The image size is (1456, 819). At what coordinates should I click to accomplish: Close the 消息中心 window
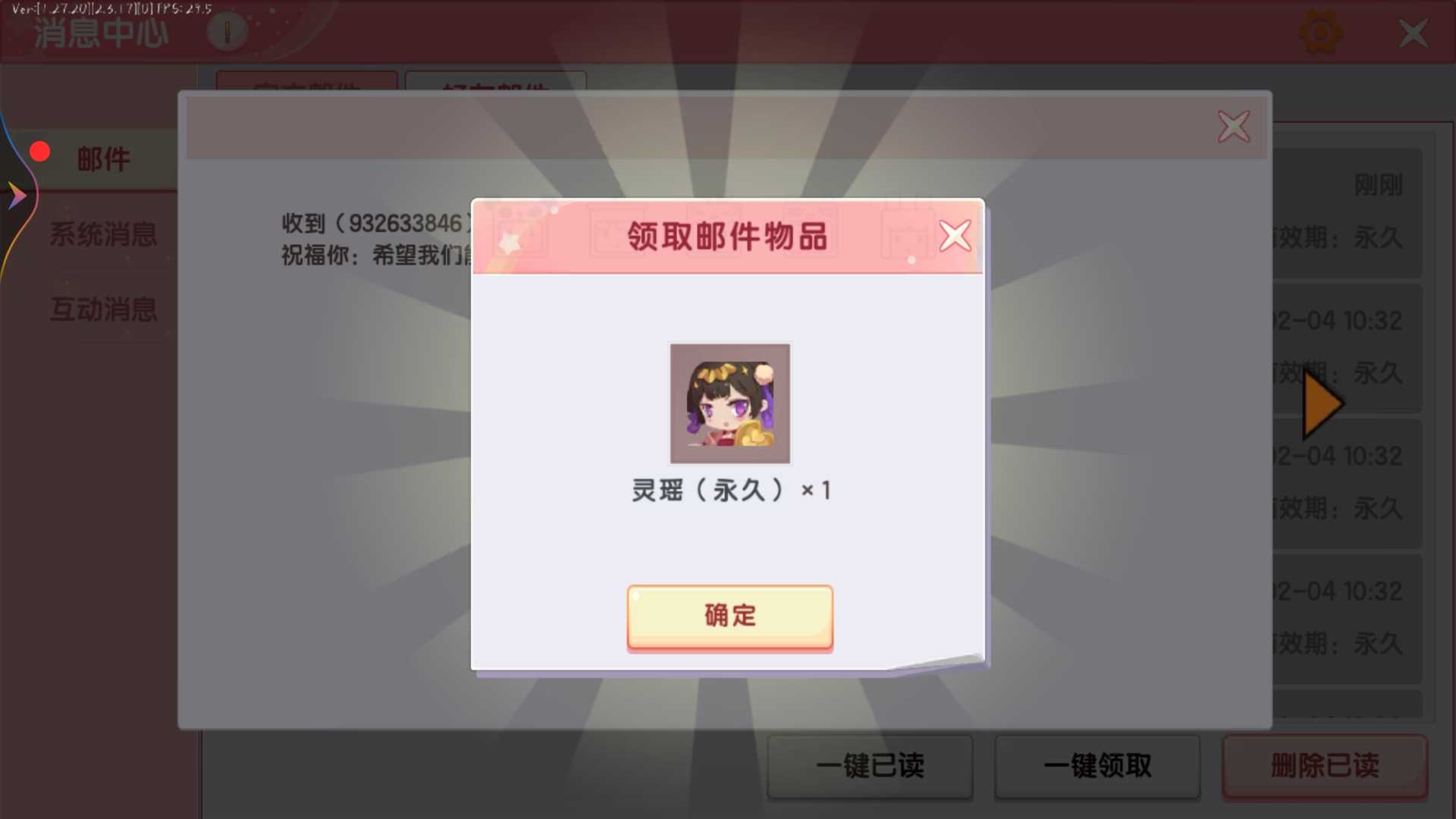click(x=1413, y=33)
